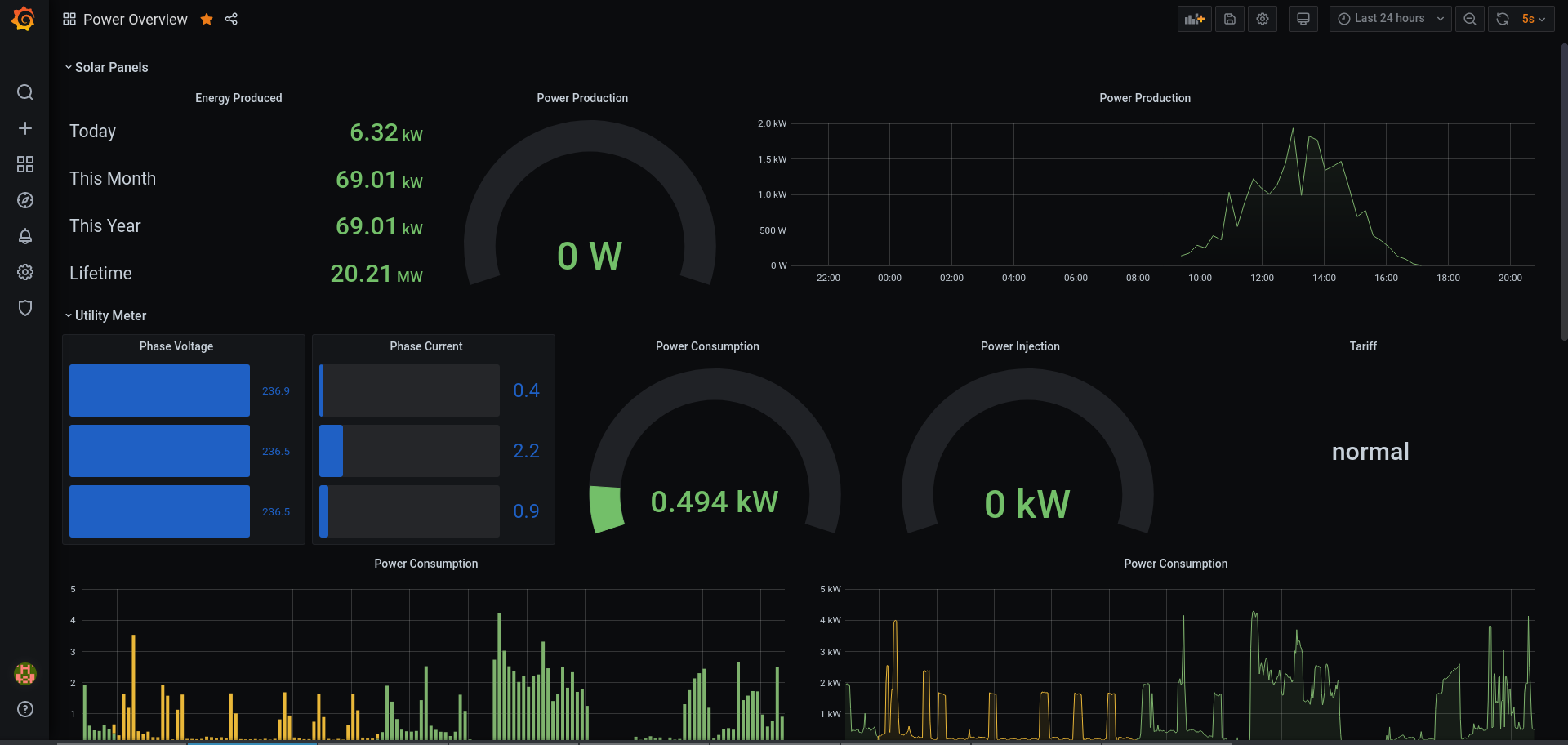1568x745 pixels.
Task: Click the Save dashboard icon
Action: pyautogui.click(x=1229, y=19)
